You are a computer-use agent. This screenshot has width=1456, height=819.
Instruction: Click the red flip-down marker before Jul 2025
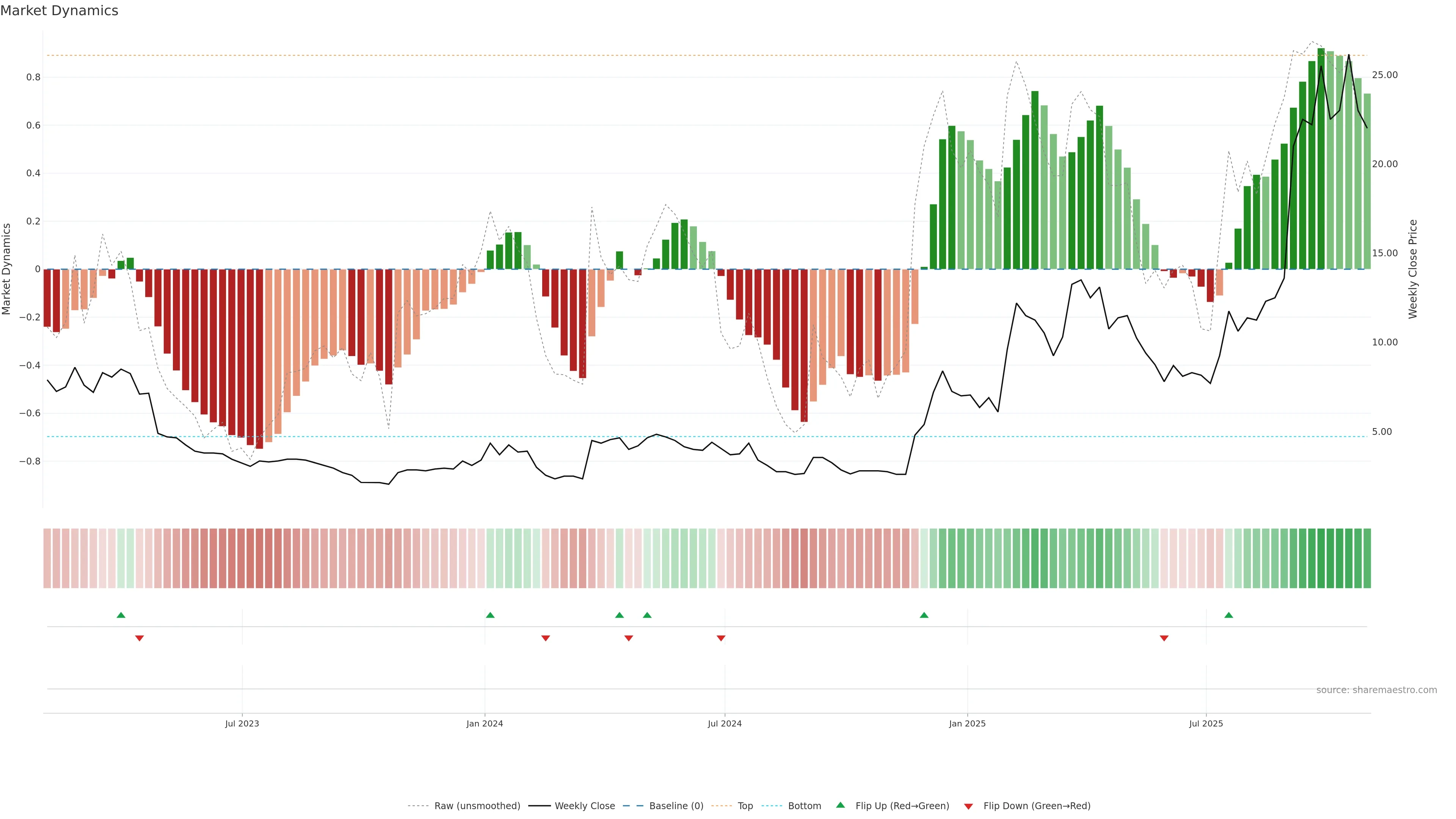tap(1164, 638)
